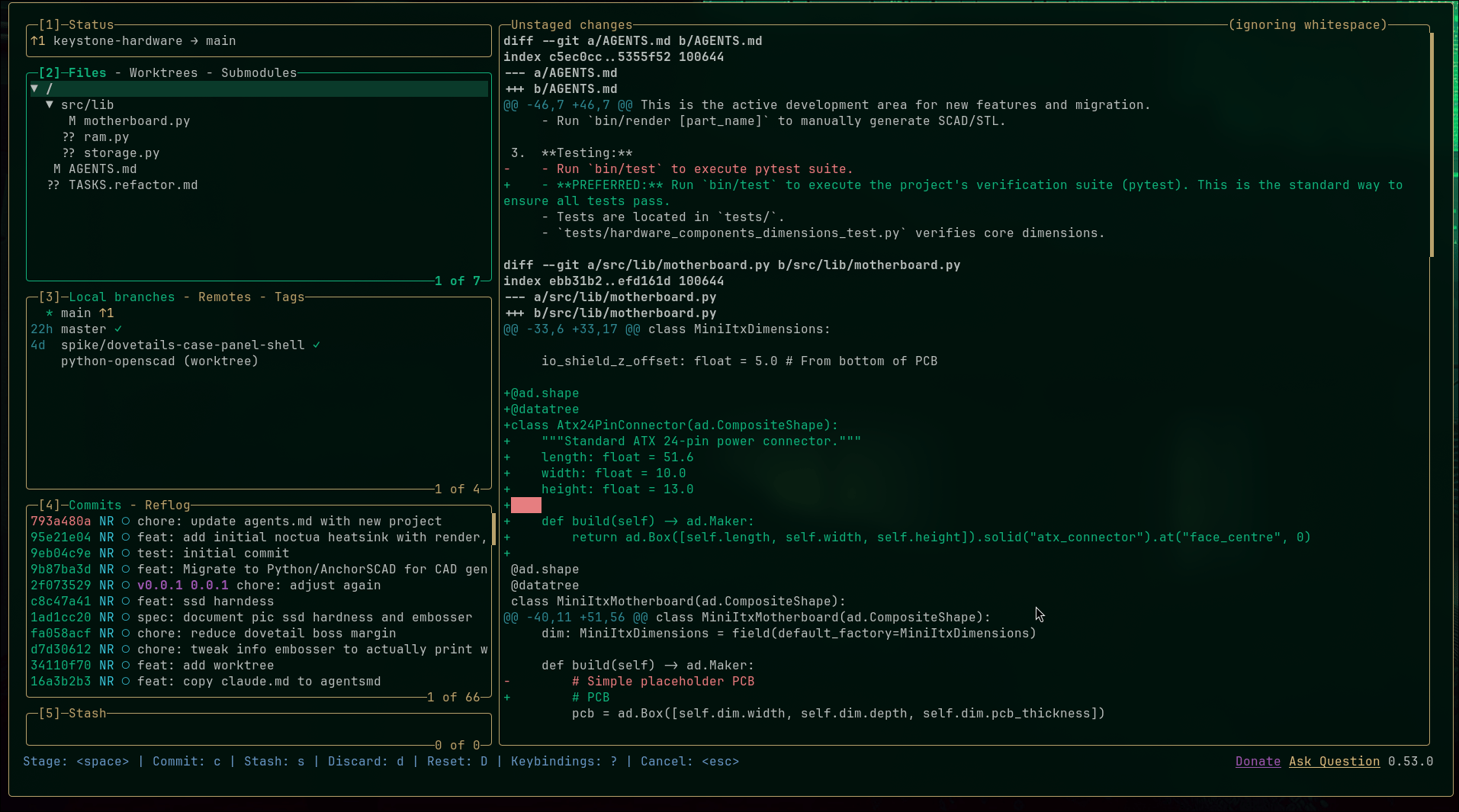Show the Reflog tab
Screen dimensions: 1459x812
167,505
